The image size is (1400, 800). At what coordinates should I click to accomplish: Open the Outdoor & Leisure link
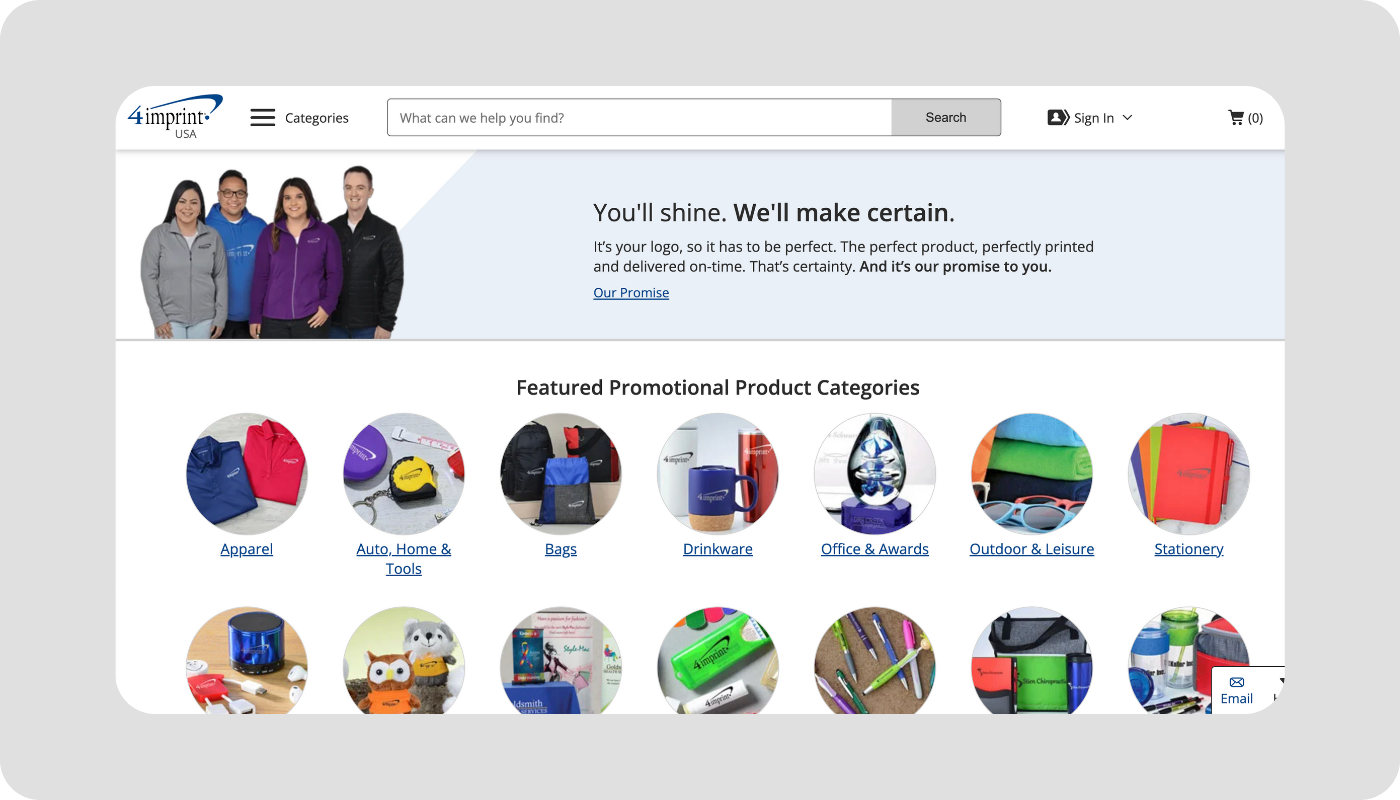coord(1032,549)
